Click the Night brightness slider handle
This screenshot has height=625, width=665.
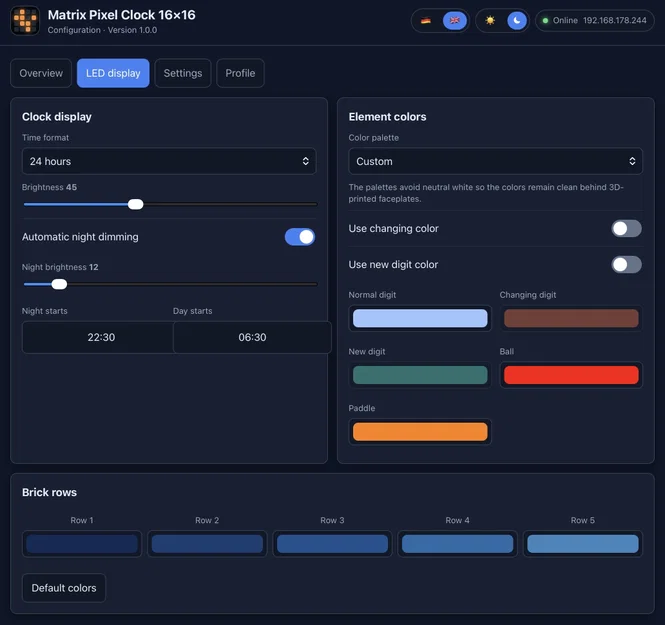pos(59,284)
